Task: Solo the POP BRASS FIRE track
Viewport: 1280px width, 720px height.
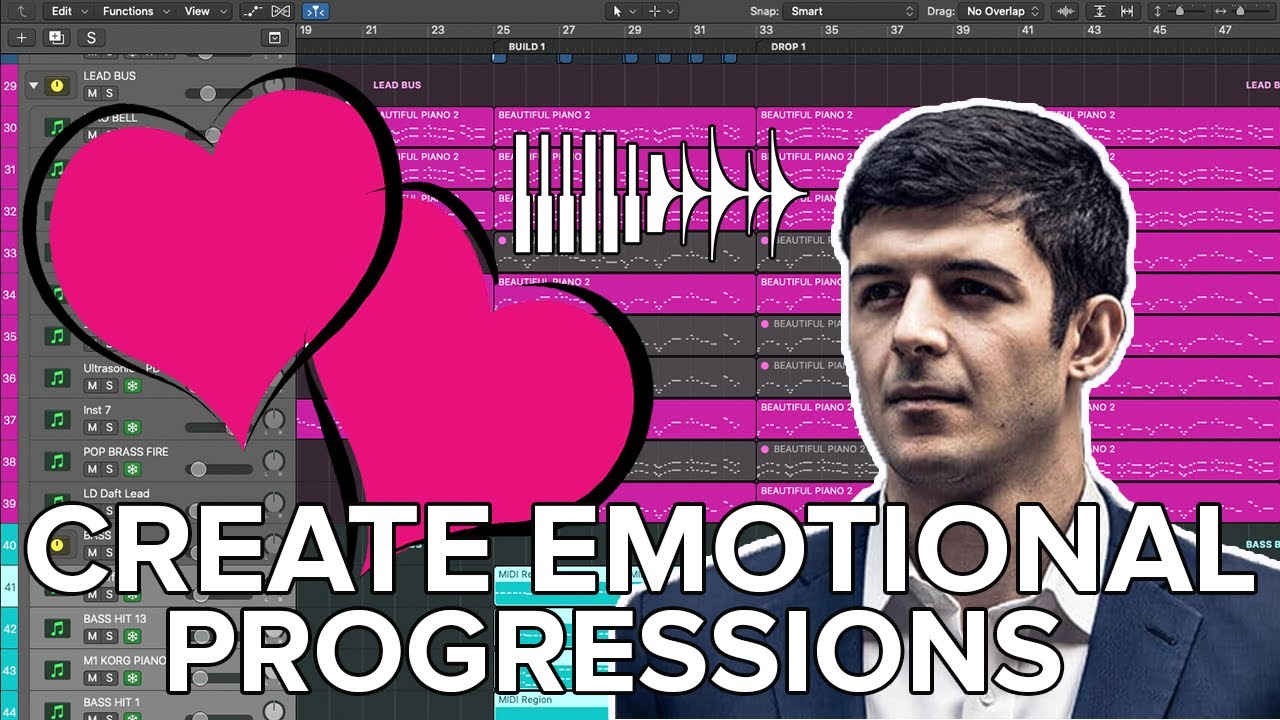Action: pos(111,469)
